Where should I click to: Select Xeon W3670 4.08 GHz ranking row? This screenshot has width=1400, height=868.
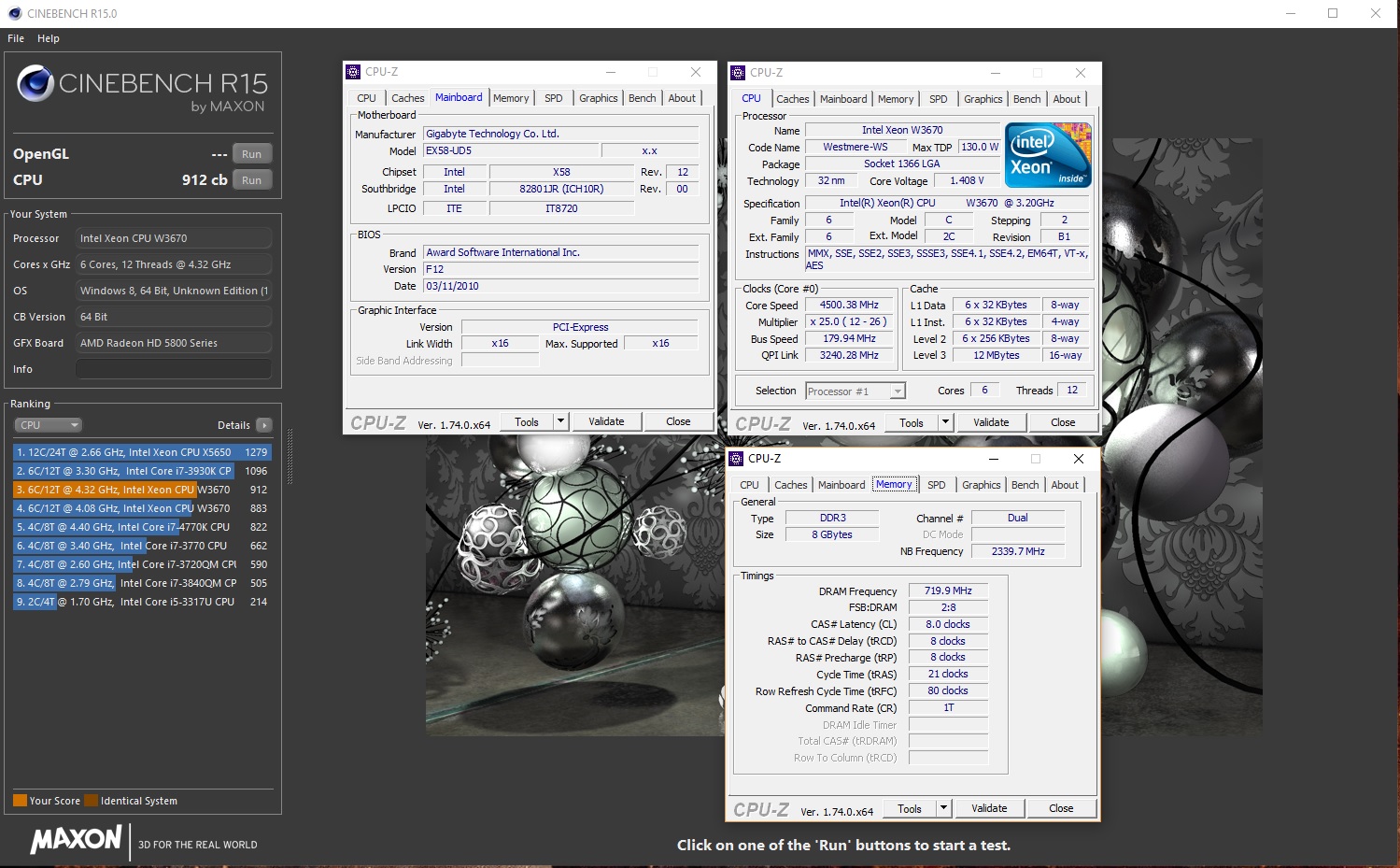click(x=142, y=508)
